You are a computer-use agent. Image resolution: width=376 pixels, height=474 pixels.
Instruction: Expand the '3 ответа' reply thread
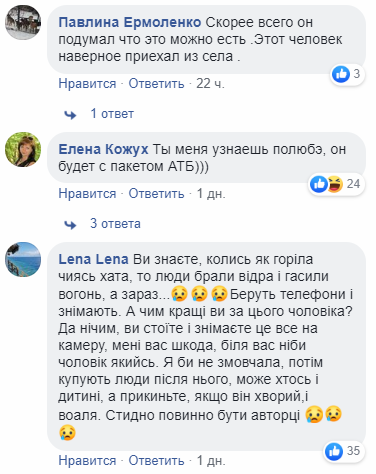pyautogui.click(x=115, y=224)
